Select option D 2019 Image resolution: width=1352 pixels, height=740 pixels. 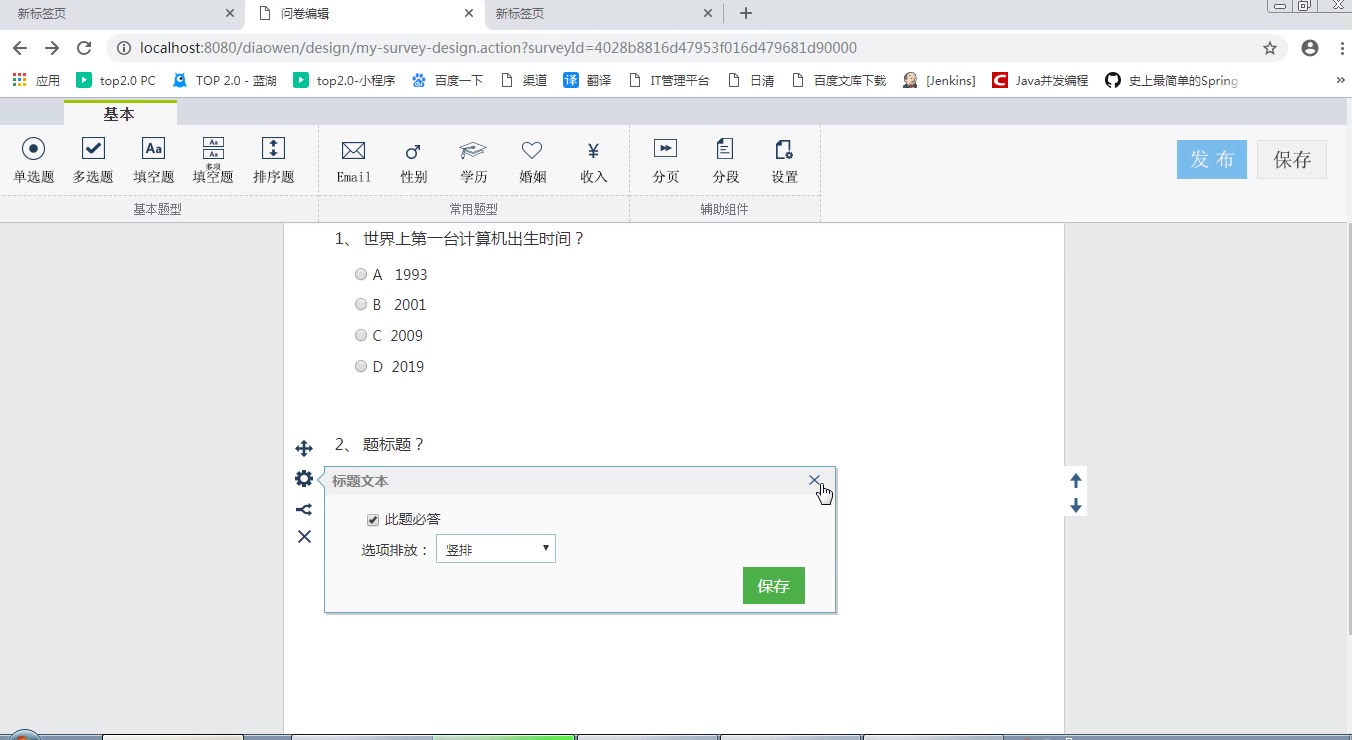361,366
